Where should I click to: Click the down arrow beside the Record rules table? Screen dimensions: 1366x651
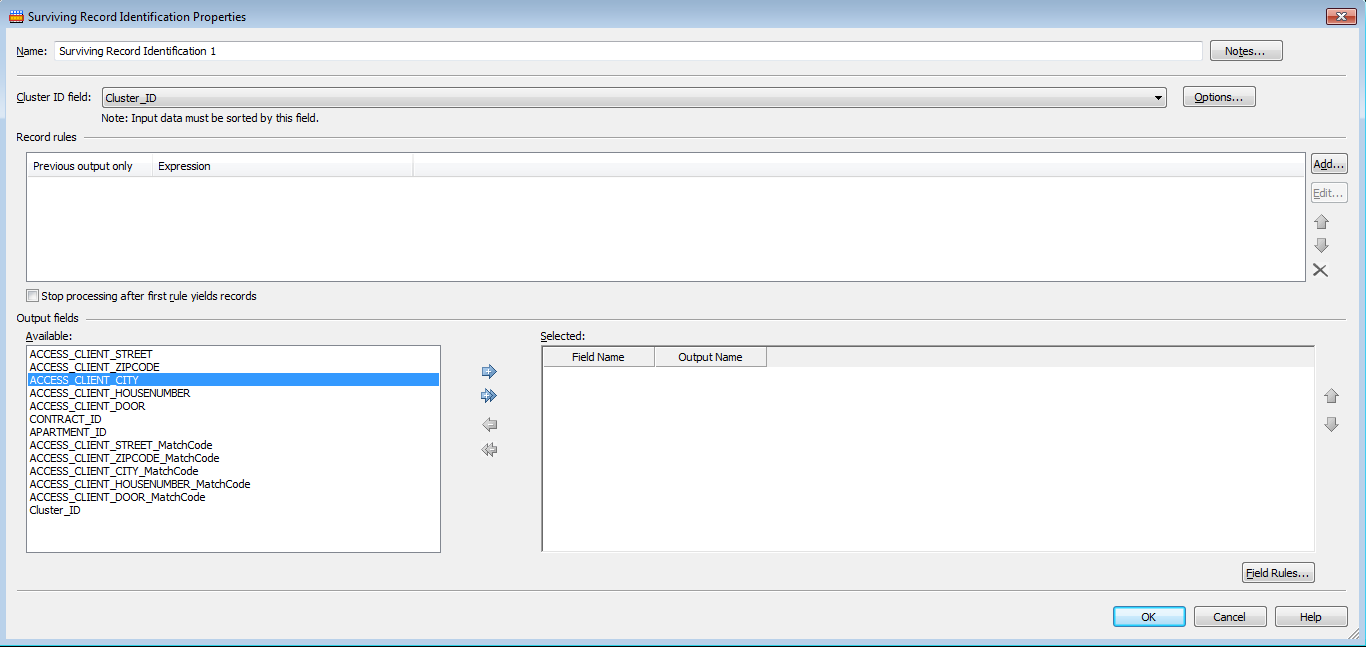1321,245
